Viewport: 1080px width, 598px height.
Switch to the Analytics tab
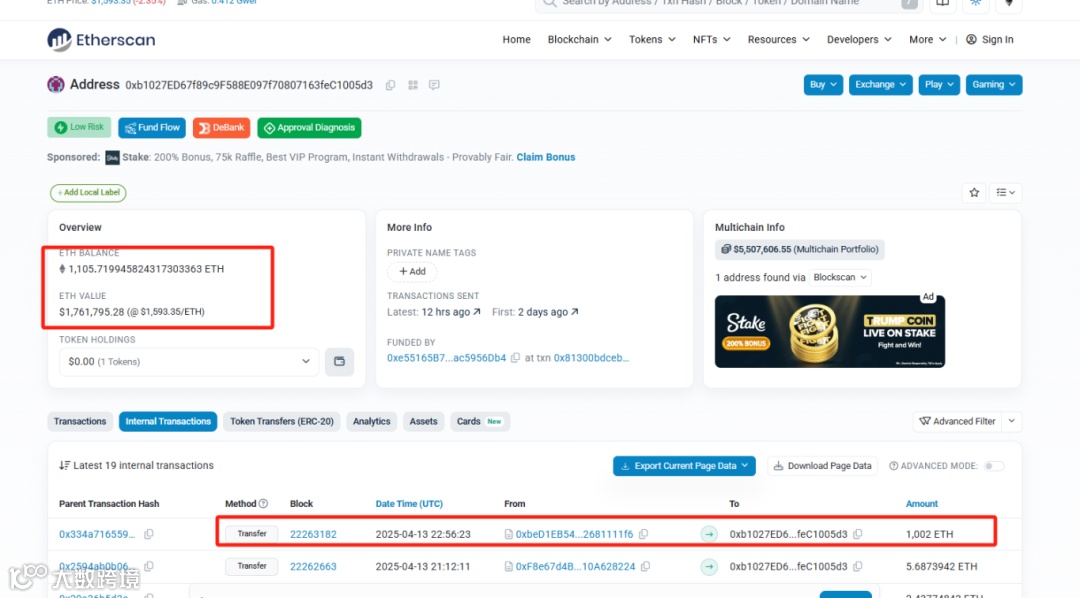coord(371,422)
